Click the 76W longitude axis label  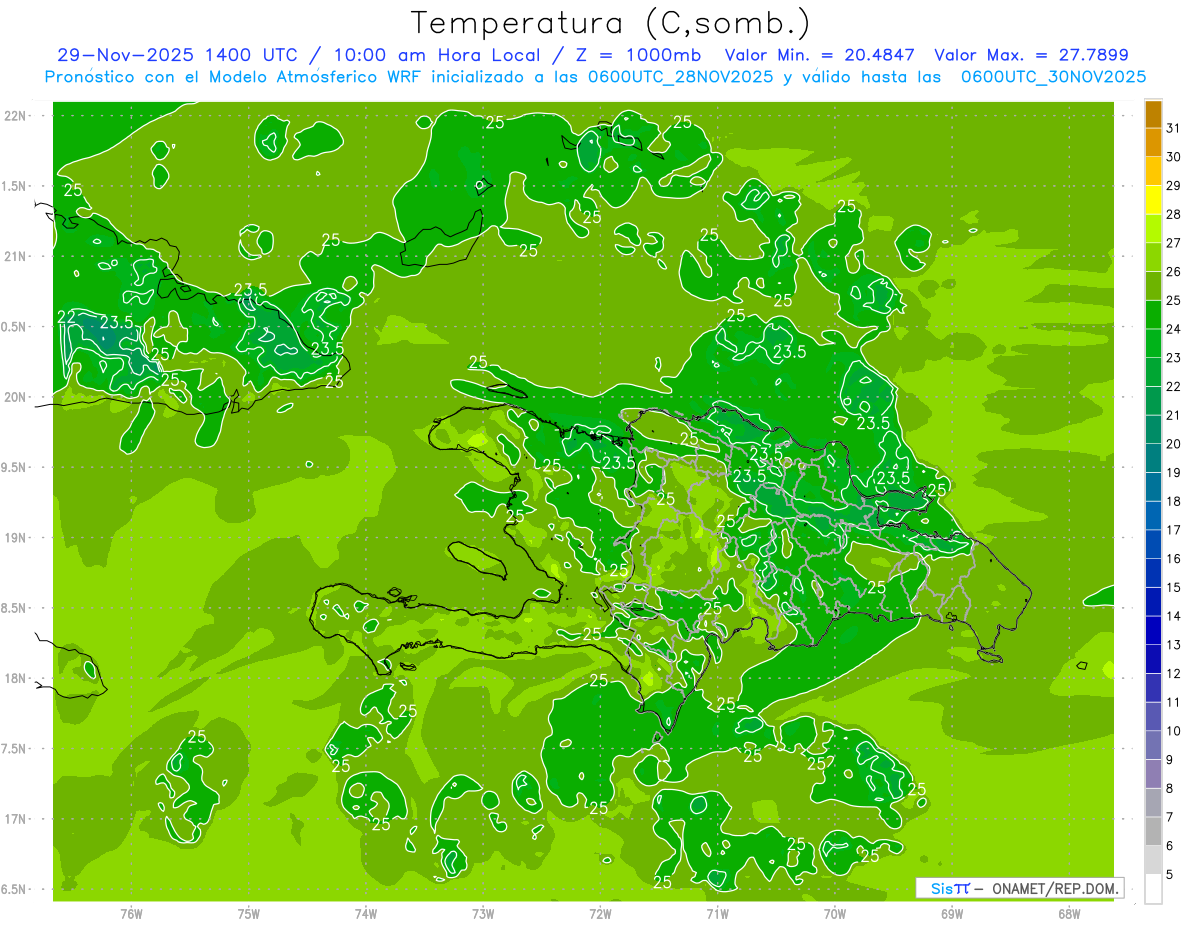(131, 913)
